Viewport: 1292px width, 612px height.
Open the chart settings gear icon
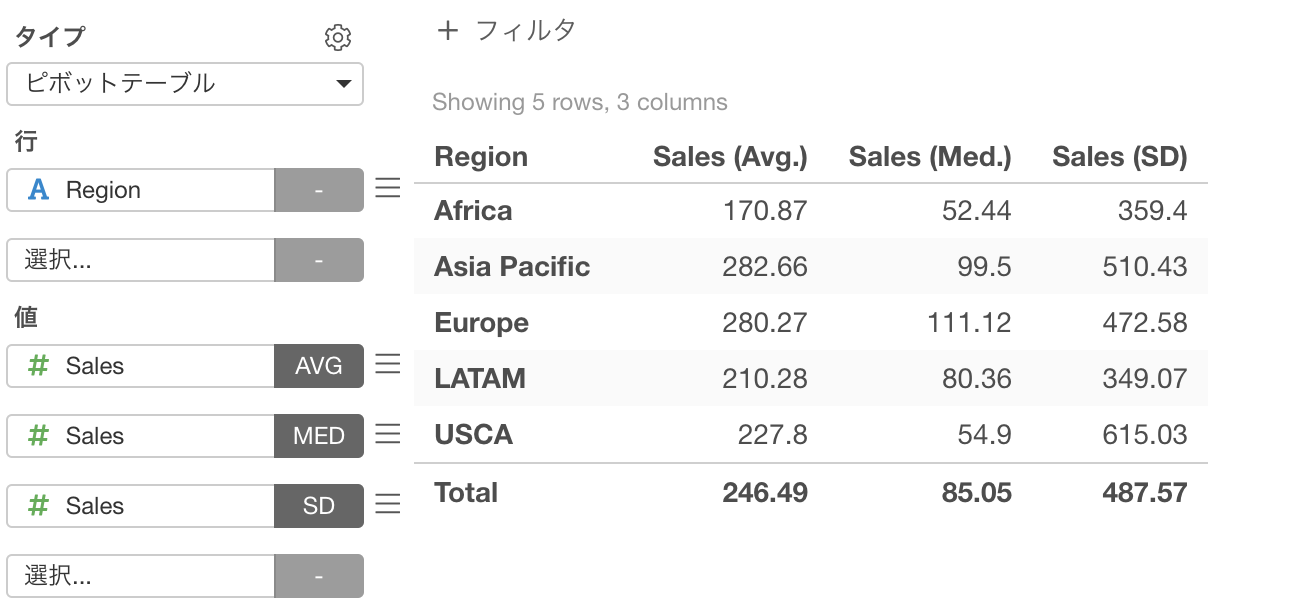pyautogui.click(x=338, y=38)
